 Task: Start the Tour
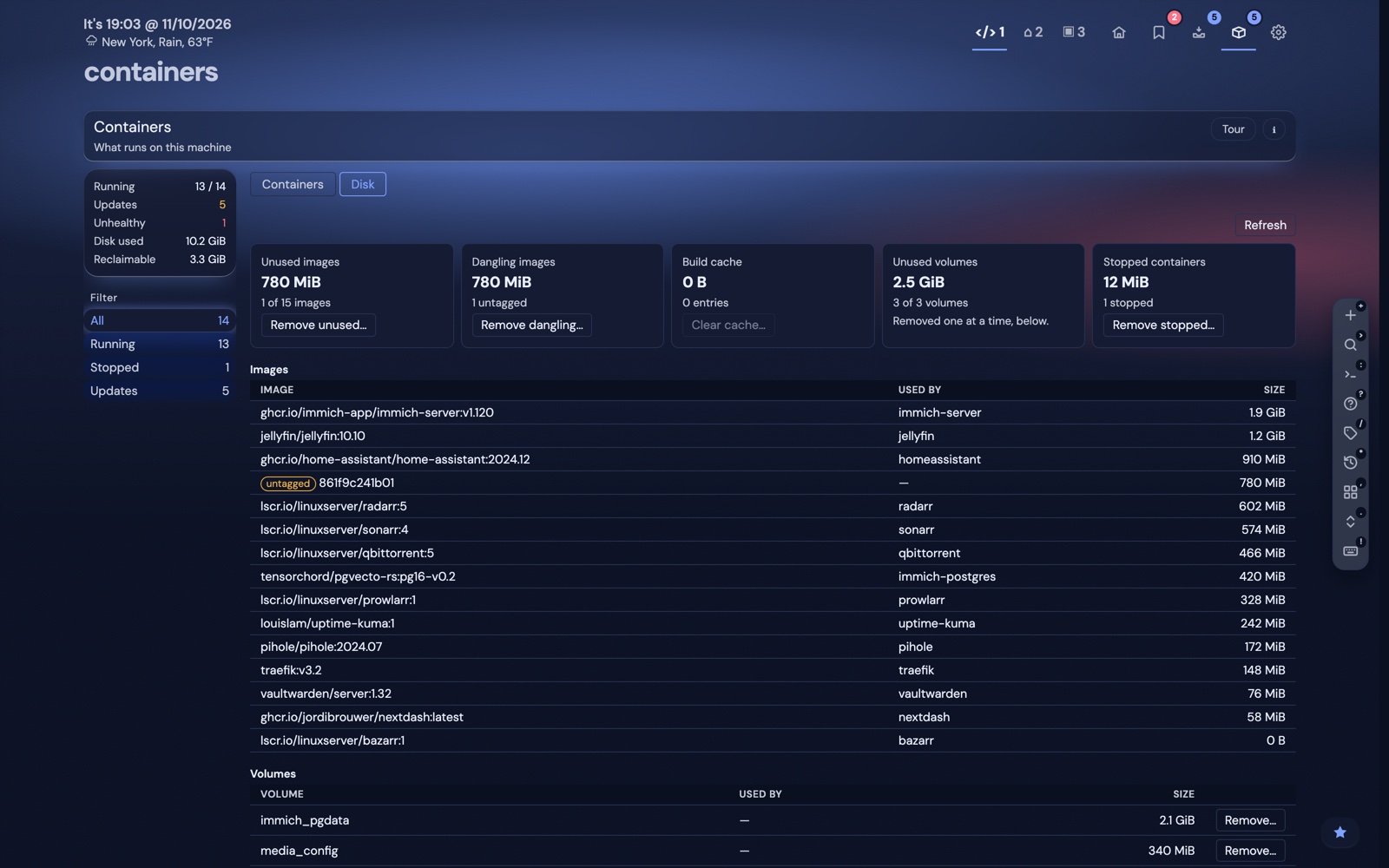tap(1234, 129)
